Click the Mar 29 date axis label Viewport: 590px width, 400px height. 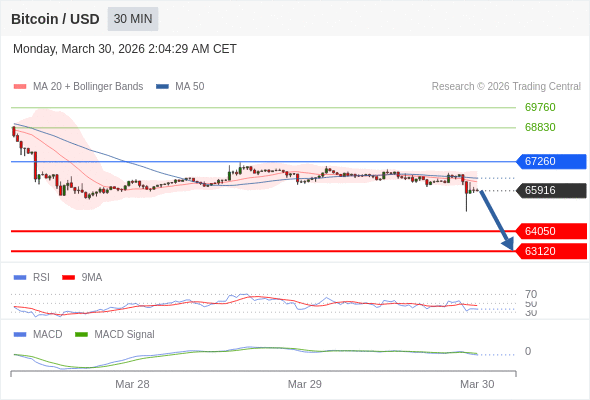[x=305, y=384]
